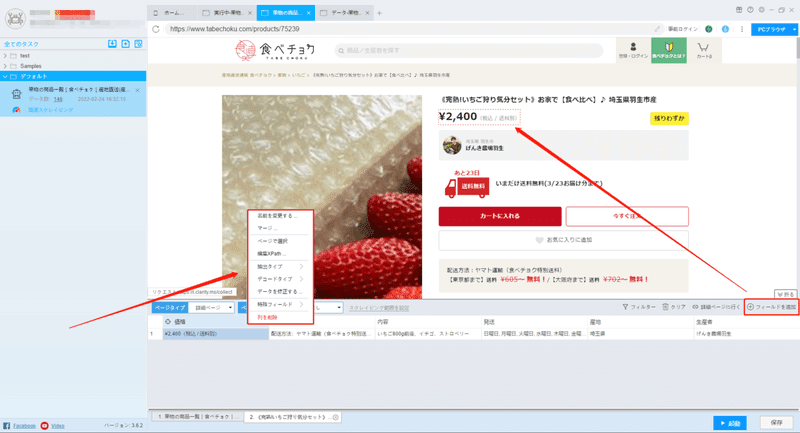The image size is (800, 433).
Task: Click the pencil edit icon in URL bar
Action: (x=657, y=29)
